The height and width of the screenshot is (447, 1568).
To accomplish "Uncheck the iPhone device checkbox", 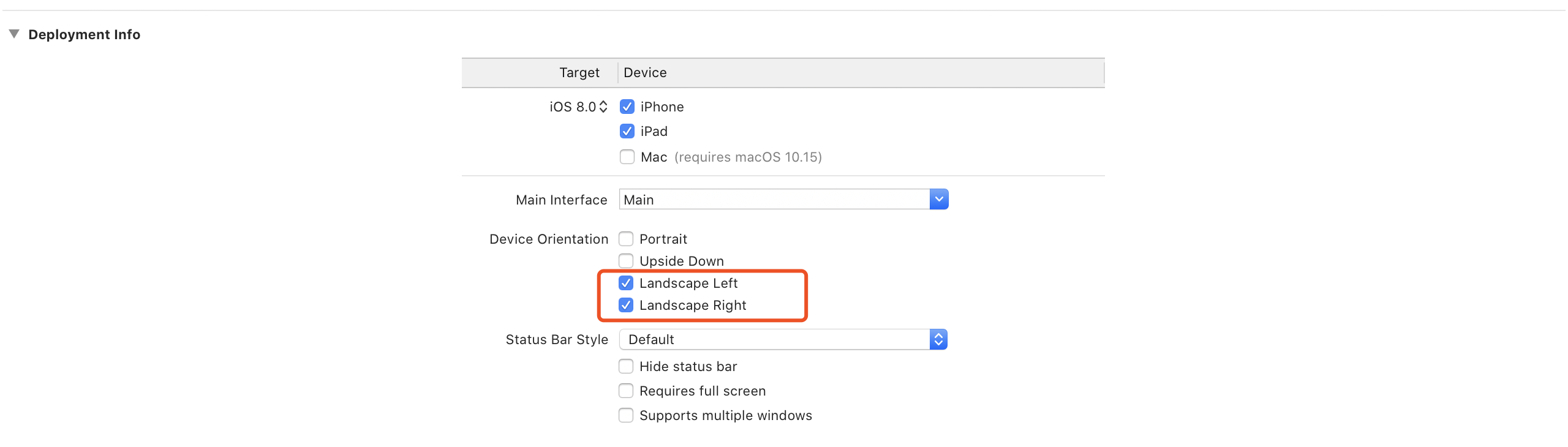I will point(627,107).
